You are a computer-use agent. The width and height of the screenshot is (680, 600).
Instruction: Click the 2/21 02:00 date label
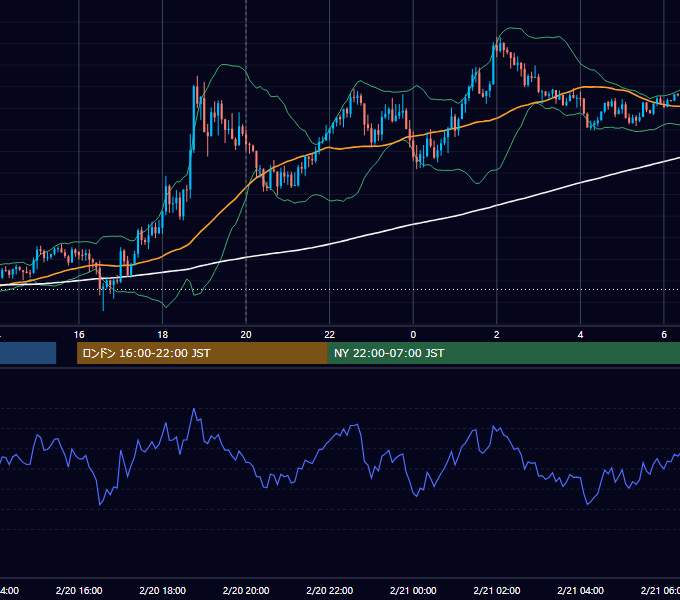pos(497,590)
